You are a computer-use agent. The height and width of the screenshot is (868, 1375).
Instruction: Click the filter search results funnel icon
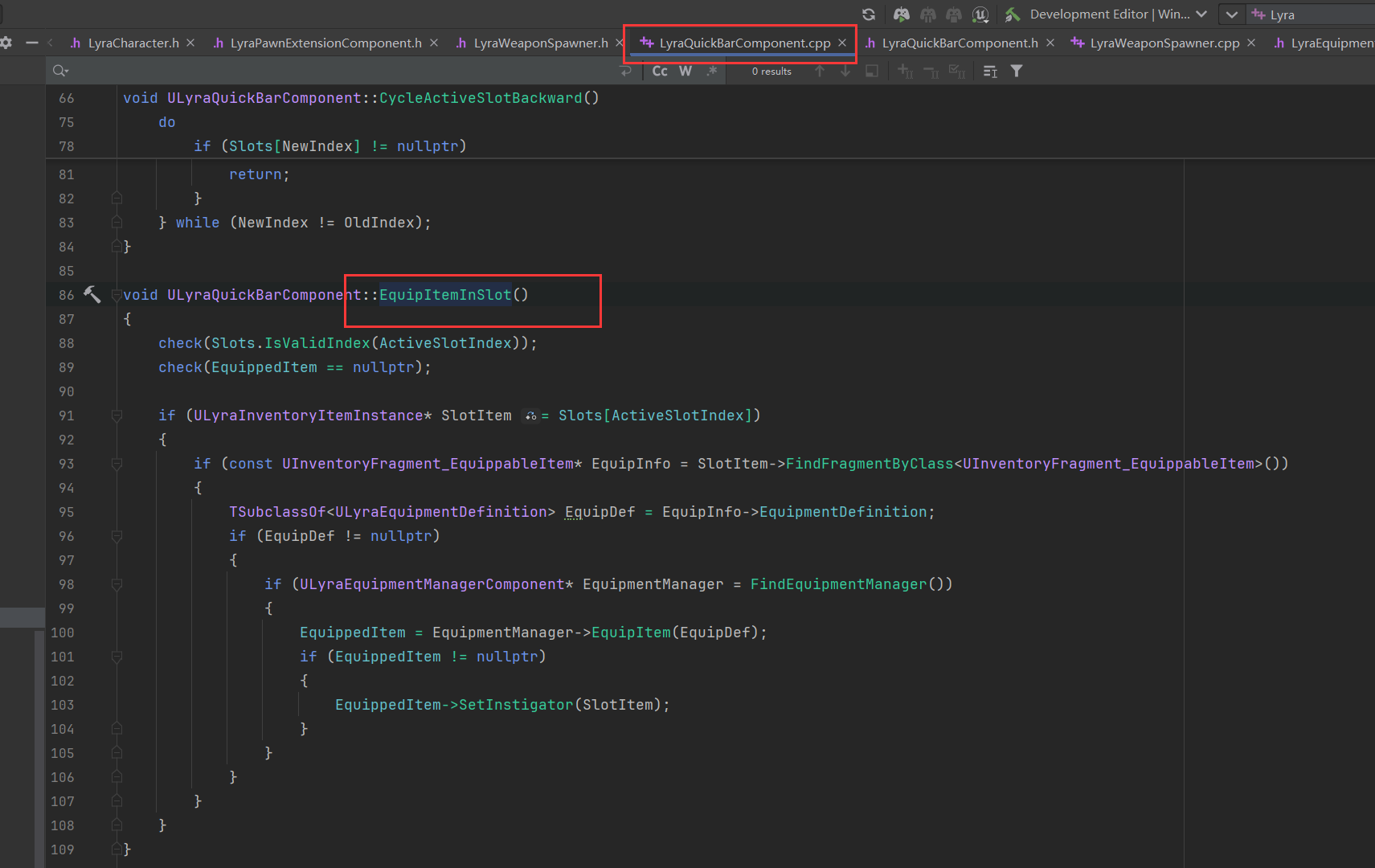click(x=1017, y=72)
